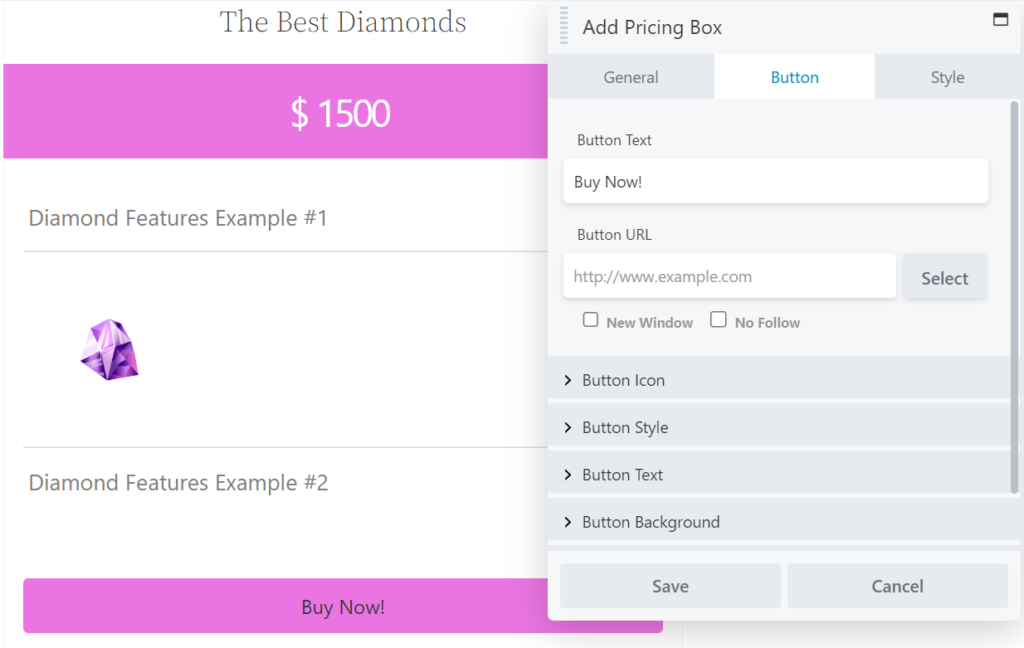Click the pink Buy Now! button in preview
Image resolution: width=1024 pixels, height=648 pixels.
pyautogui.click(x=342, y=607)
